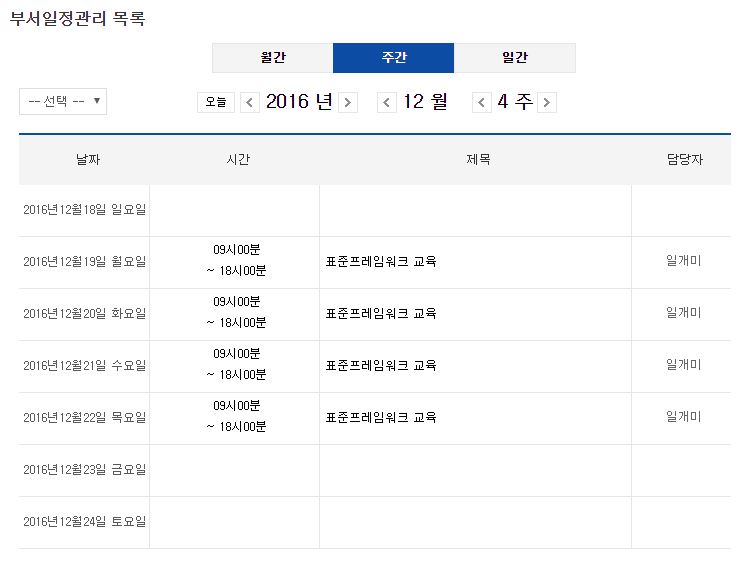The image size is (743, 561).
Task: Open Wednesday's 표준프레임워크 교육 entry
Action: (381, 366)
